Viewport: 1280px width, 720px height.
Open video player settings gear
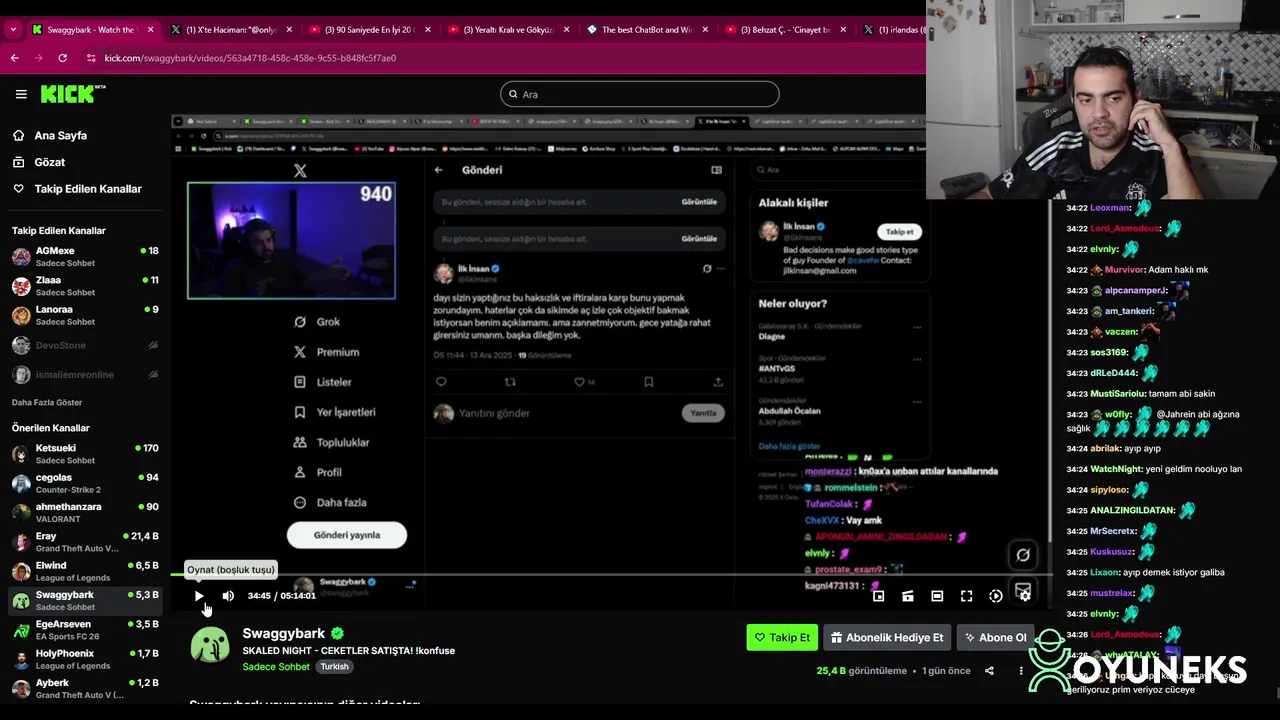pyautogui.click(x=1025, y=596)
